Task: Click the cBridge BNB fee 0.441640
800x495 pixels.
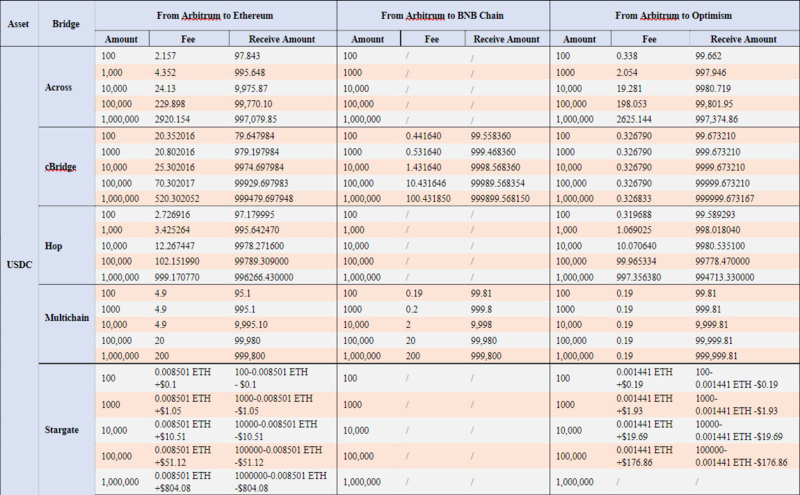Action: click(x=425, y=134)
